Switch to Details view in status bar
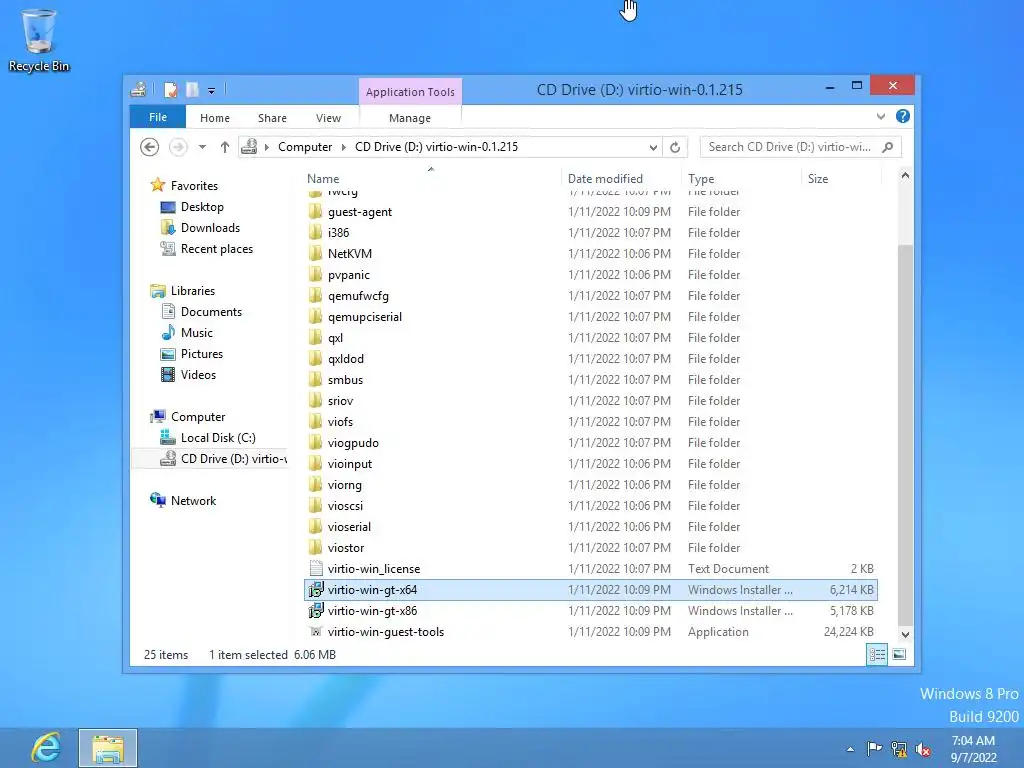 click(877, 654)
